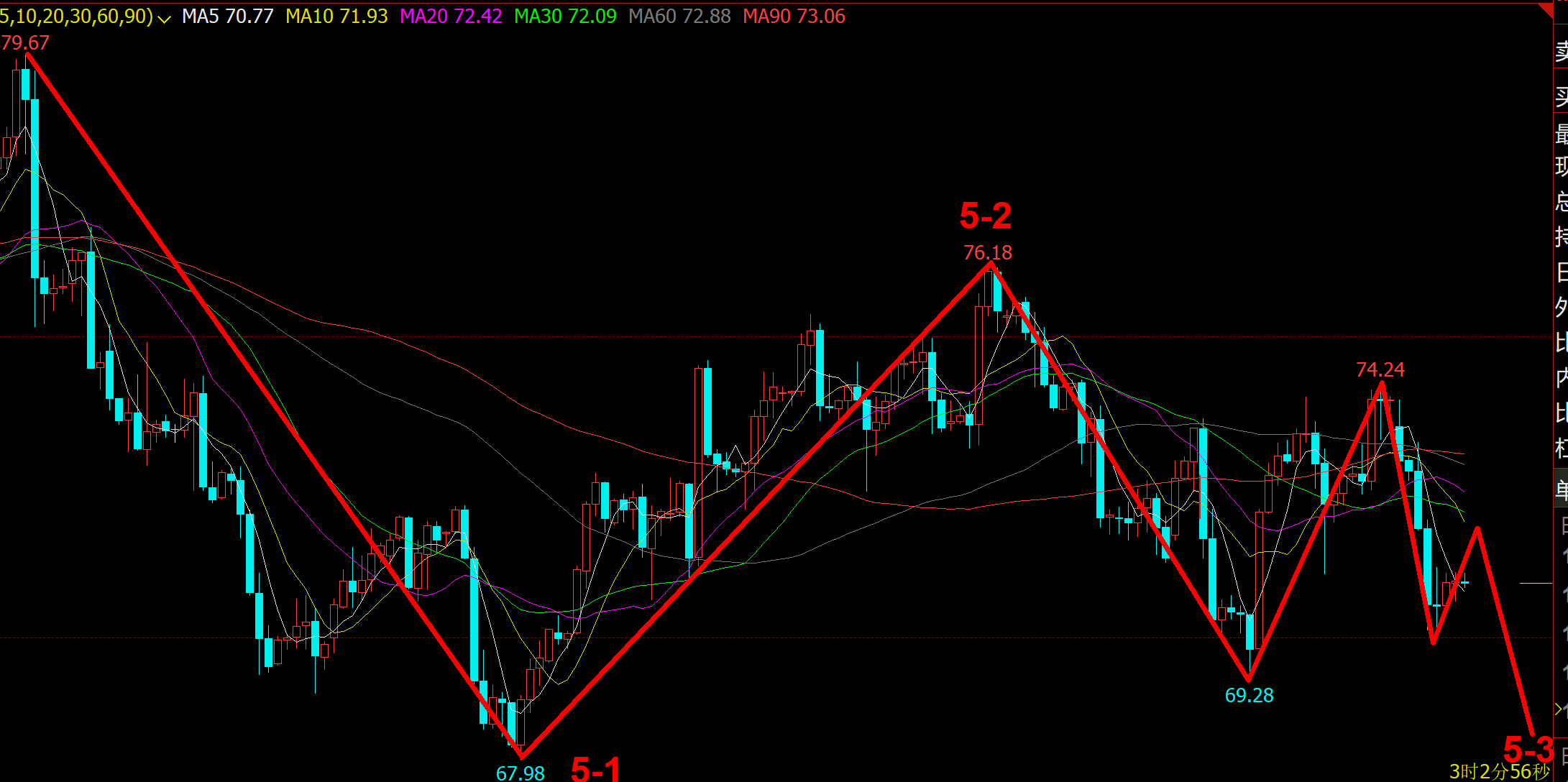Image resolution: width=1568 pixels, height=782 pixels.
Task: Select the MA90 73.06 indicator label
Action: tap(794, 16)
